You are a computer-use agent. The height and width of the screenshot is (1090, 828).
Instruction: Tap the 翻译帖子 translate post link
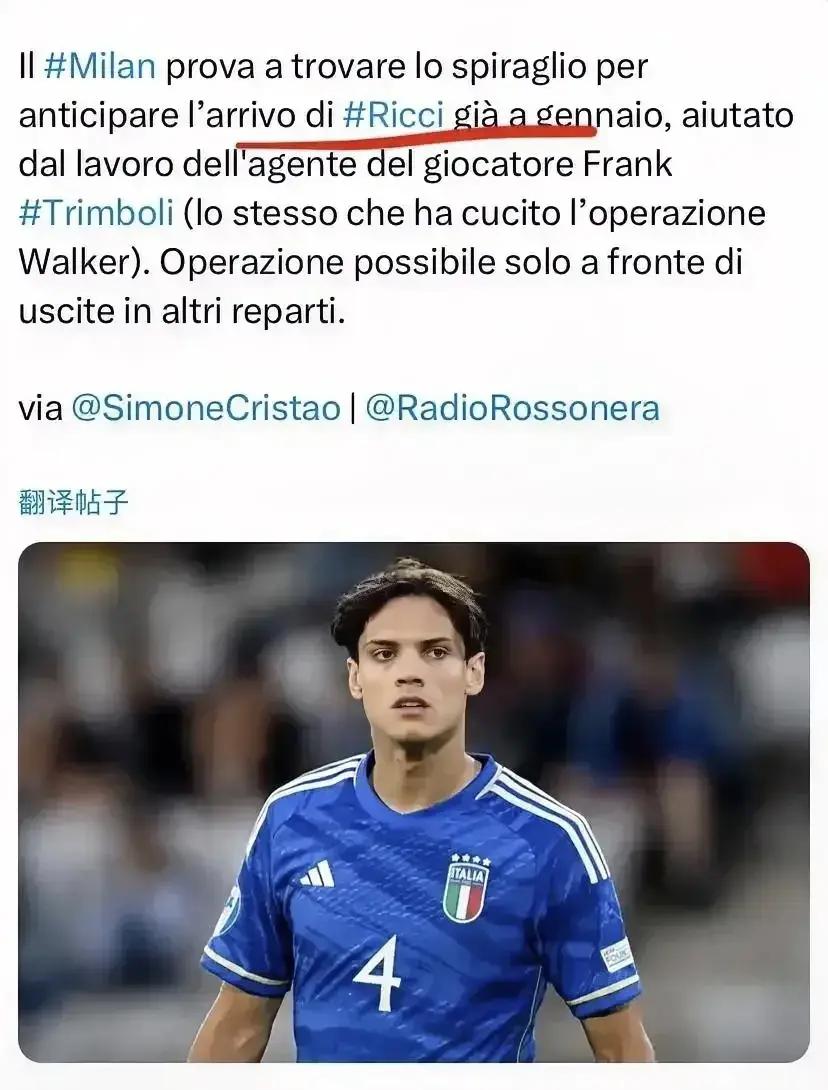pos(73,502)
